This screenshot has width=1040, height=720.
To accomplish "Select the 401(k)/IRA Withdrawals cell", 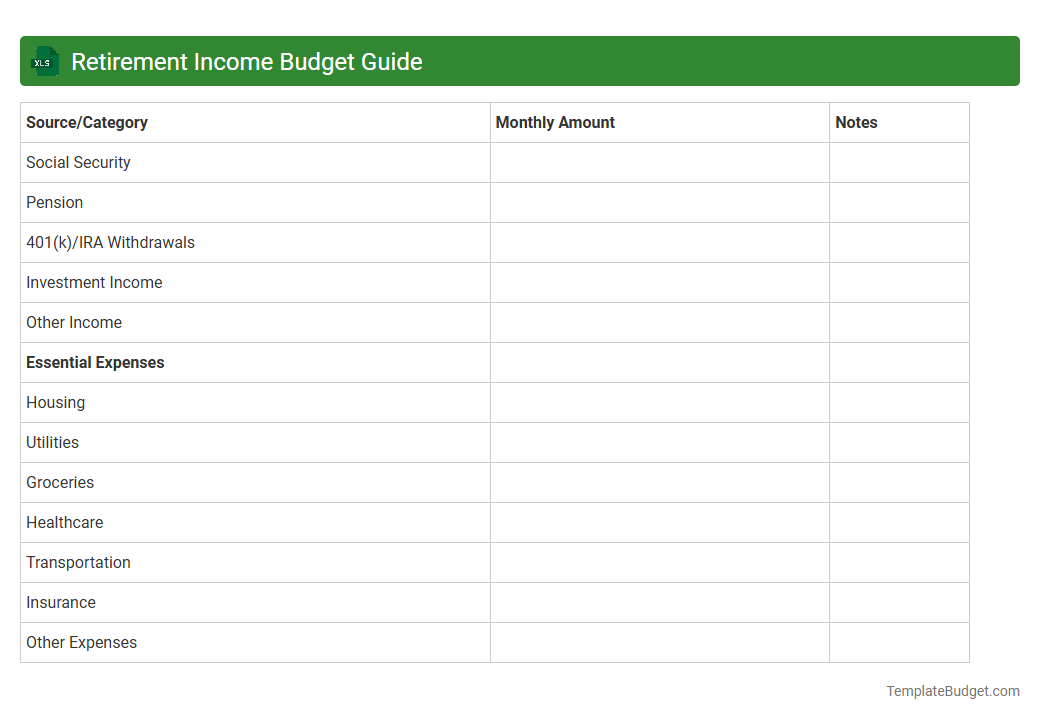I will pos(110,242).
